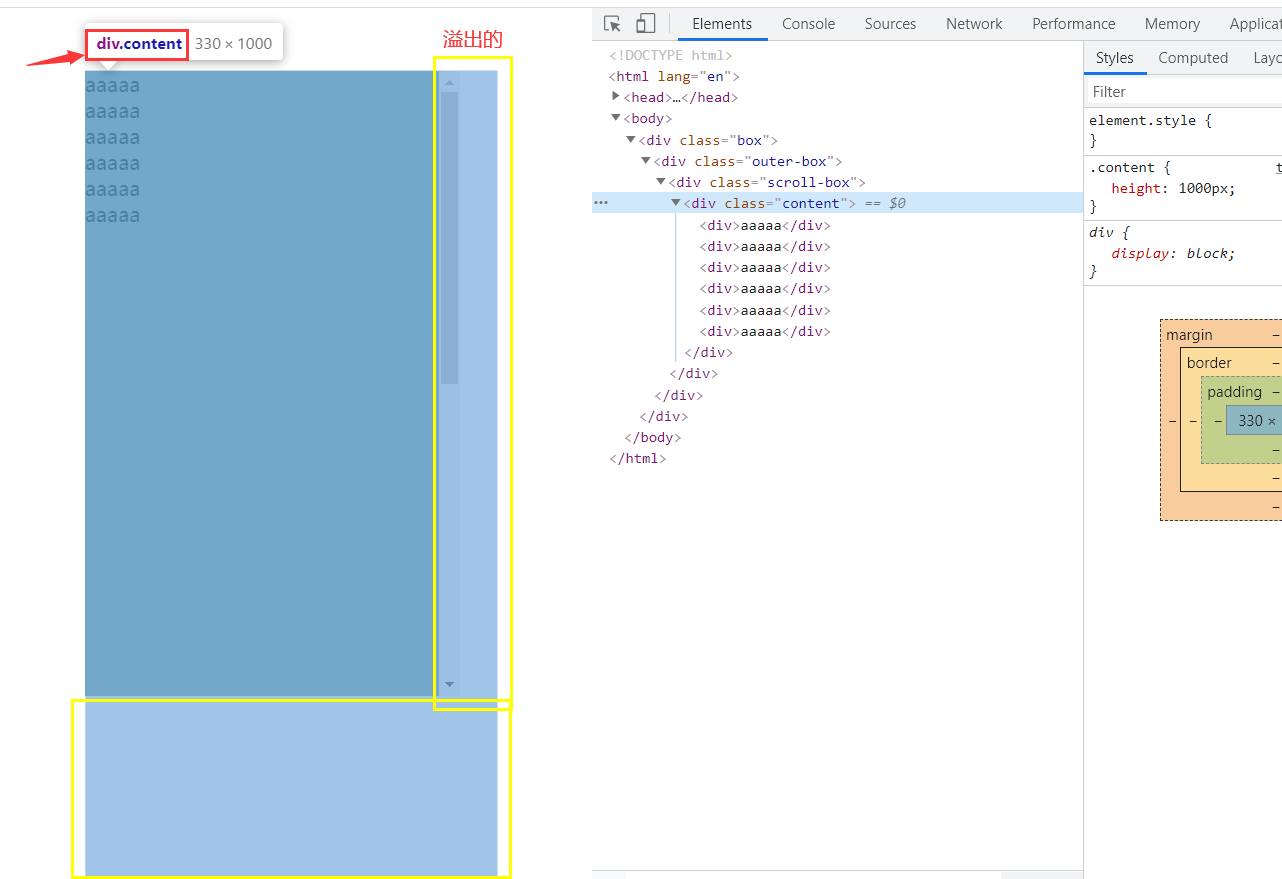Click the padding label in box model
1282x879 pixels.
pos(1234,392)
